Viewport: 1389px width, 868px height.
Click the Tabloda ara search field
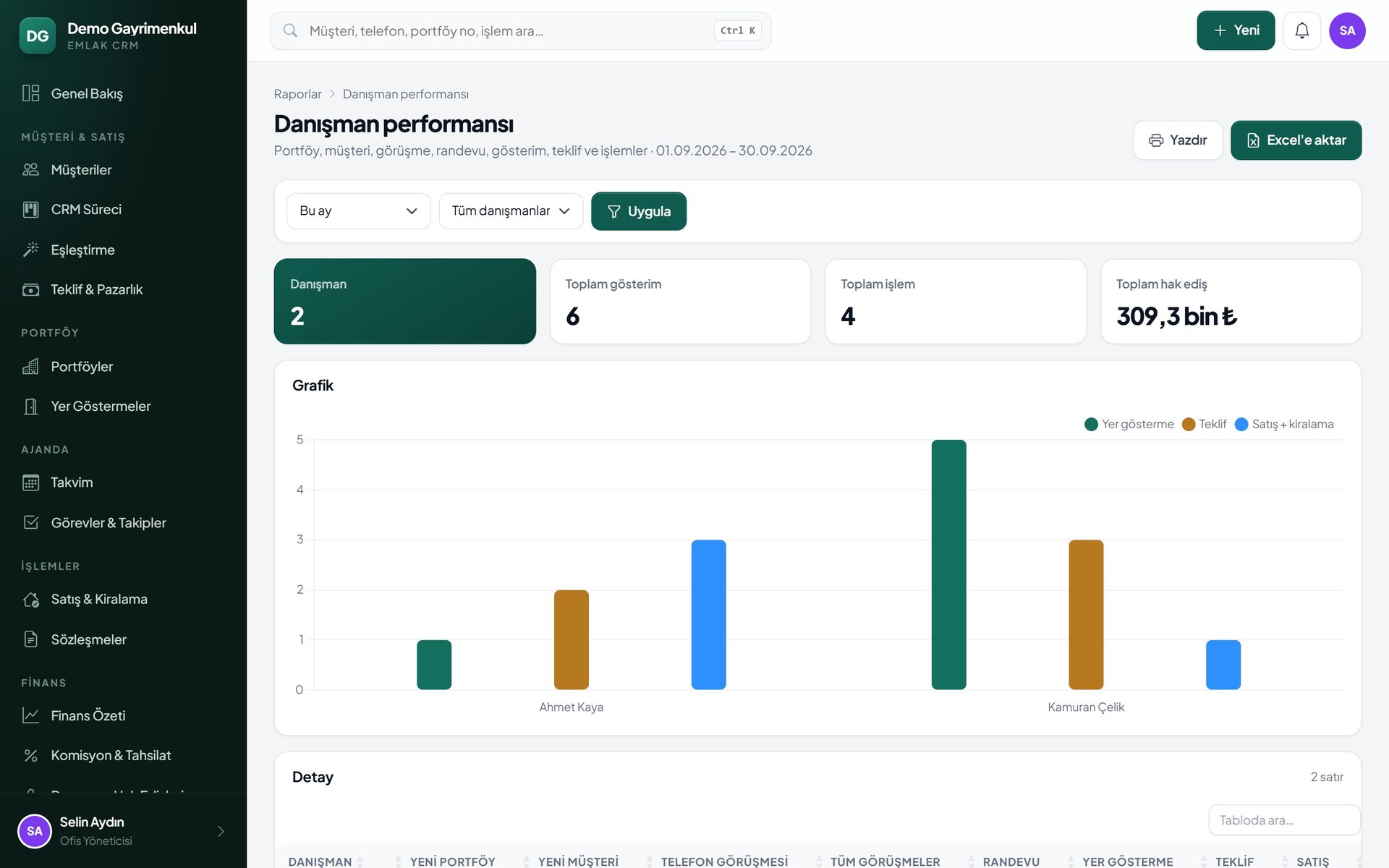(1283, 820)
